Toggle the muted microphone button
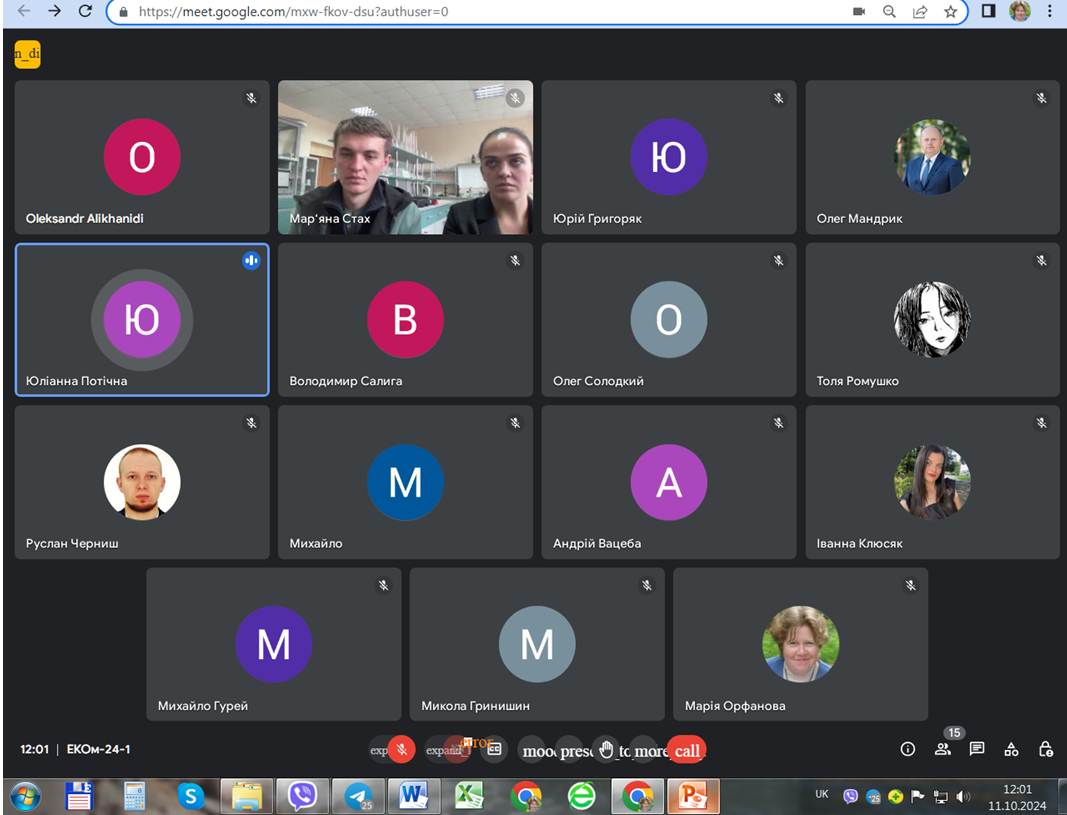Screen dimensions: 1067x815 point(402,750)
